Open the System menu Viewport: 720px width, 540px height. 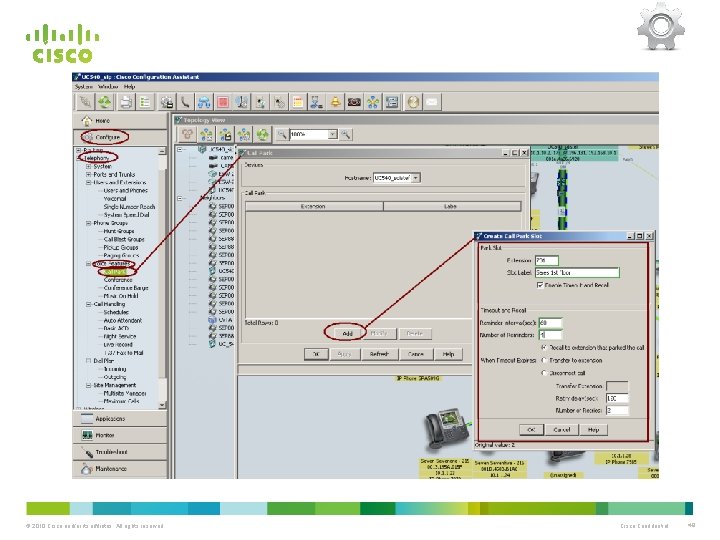84,86
